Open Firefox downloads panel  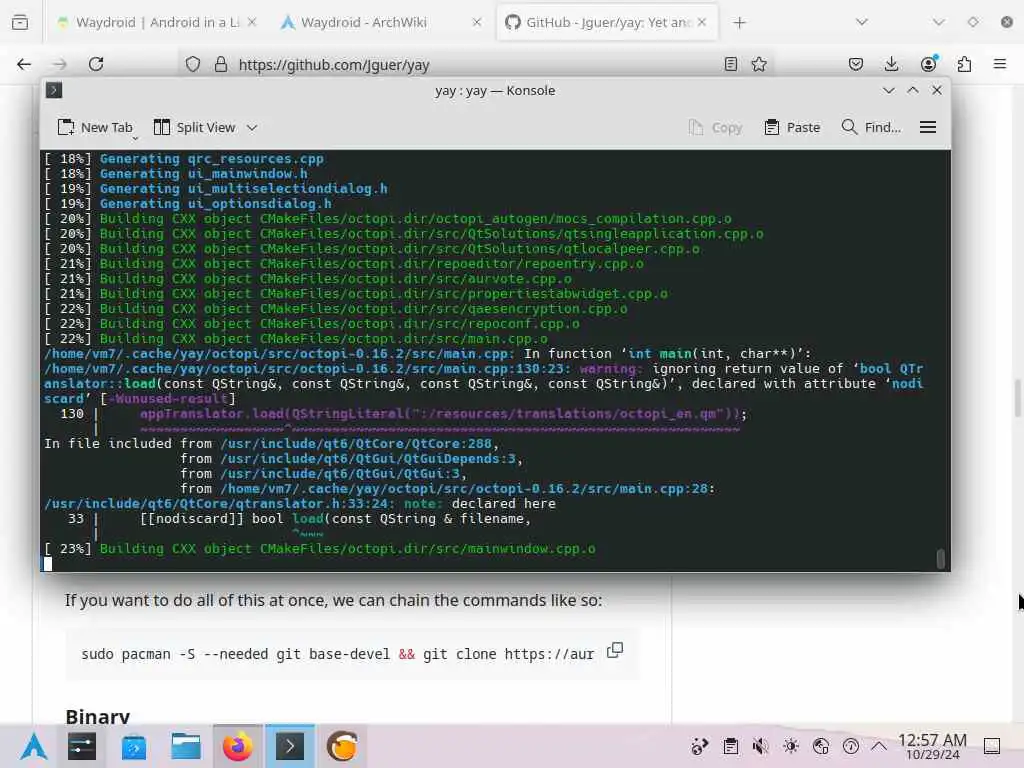(891, 64)
